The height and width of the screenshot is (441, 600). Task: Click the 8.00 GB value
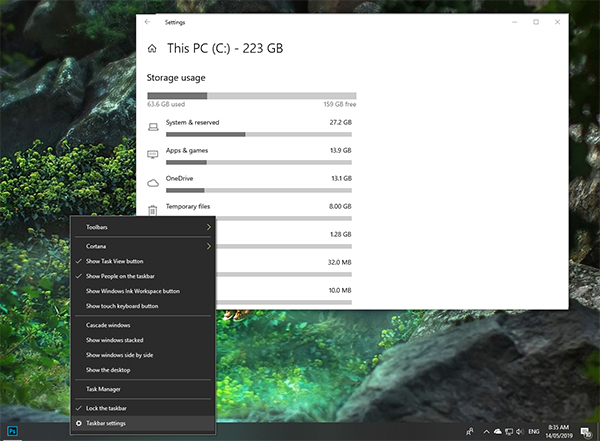pyautogui.click(x=340, y=206)
